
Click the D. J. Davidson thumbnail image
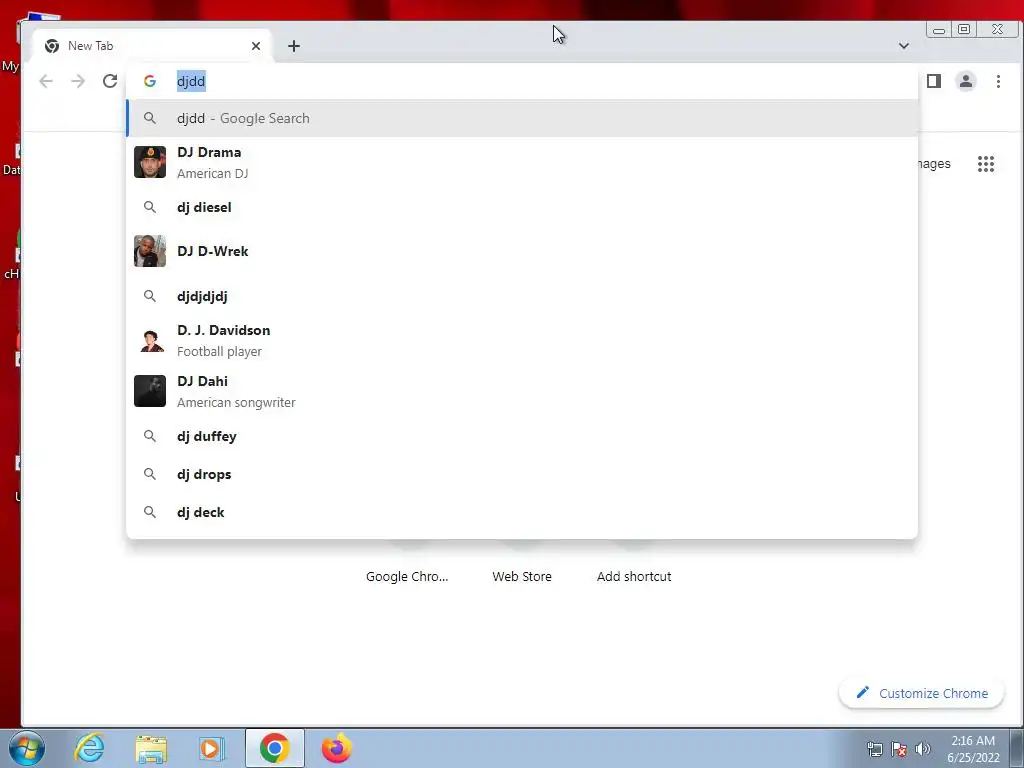(x=151, y=341)
